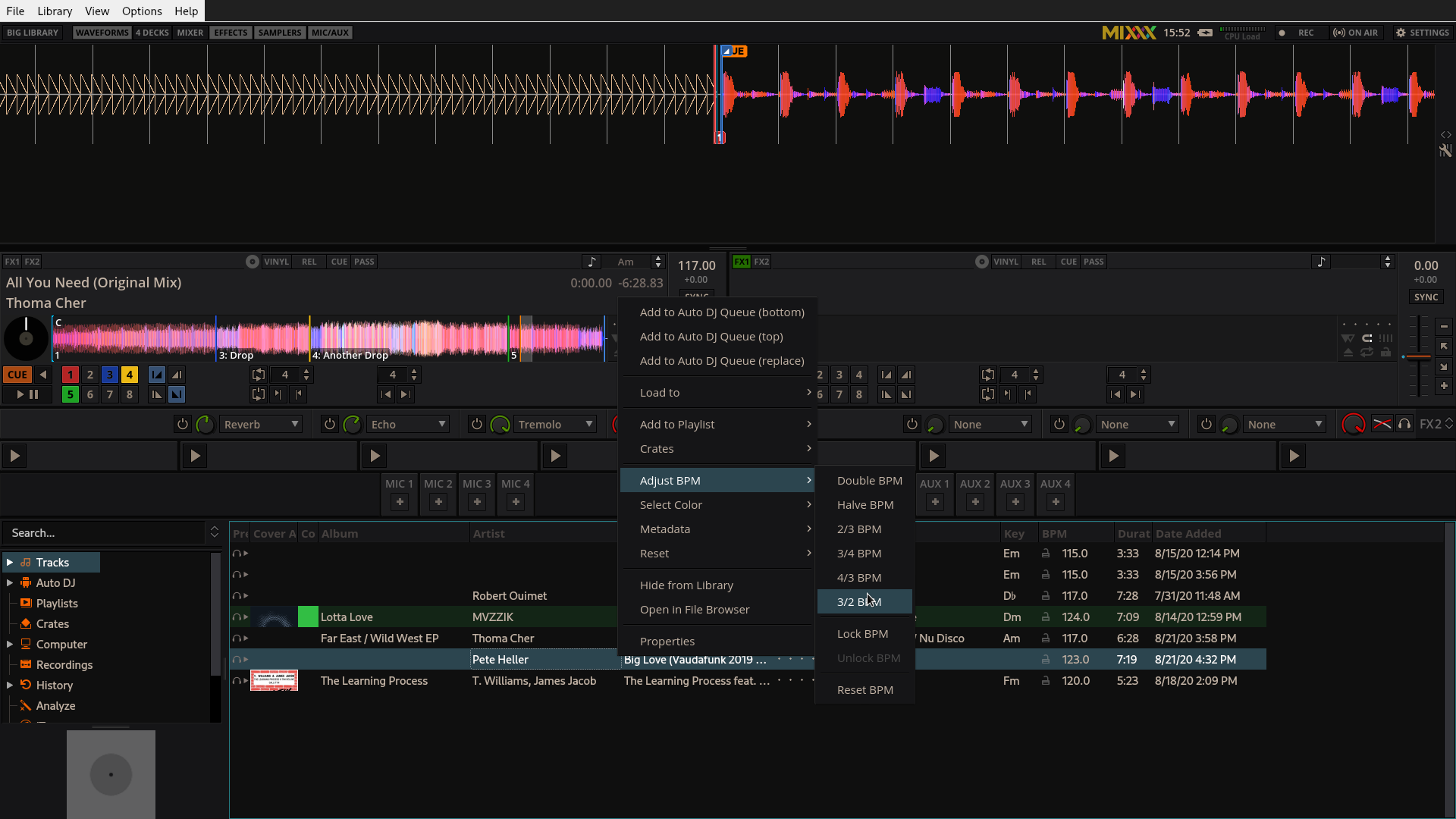
Task: Choose Halve BPM from the submenu
Action: (x=865, y=505)
